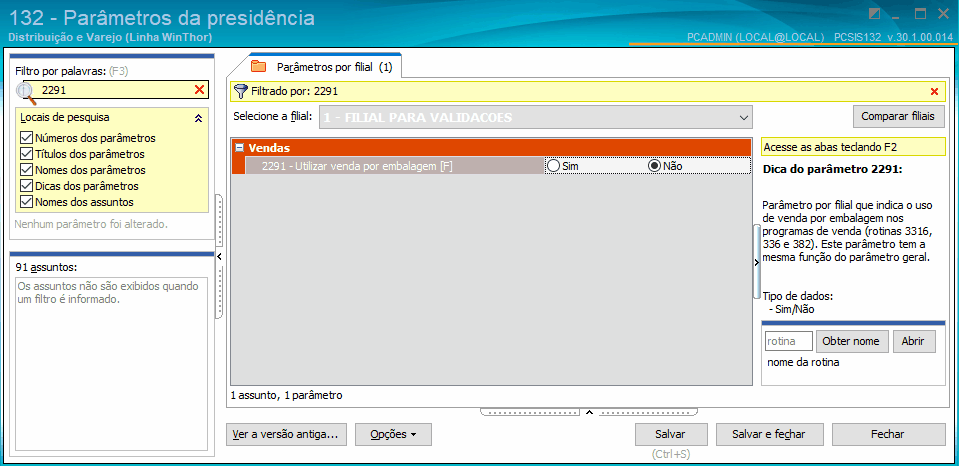
Task: Select parameter row 2291 Utilizar venda por embalagem
Action: 394,166
